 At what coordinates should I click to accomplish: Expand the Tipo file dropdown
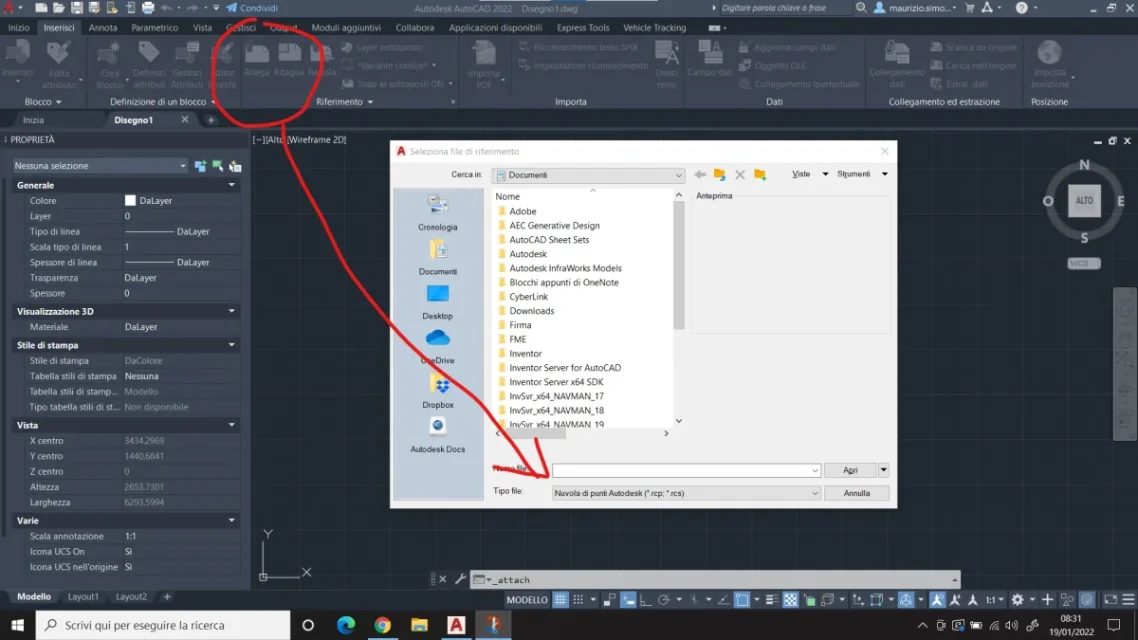[815, 493]
